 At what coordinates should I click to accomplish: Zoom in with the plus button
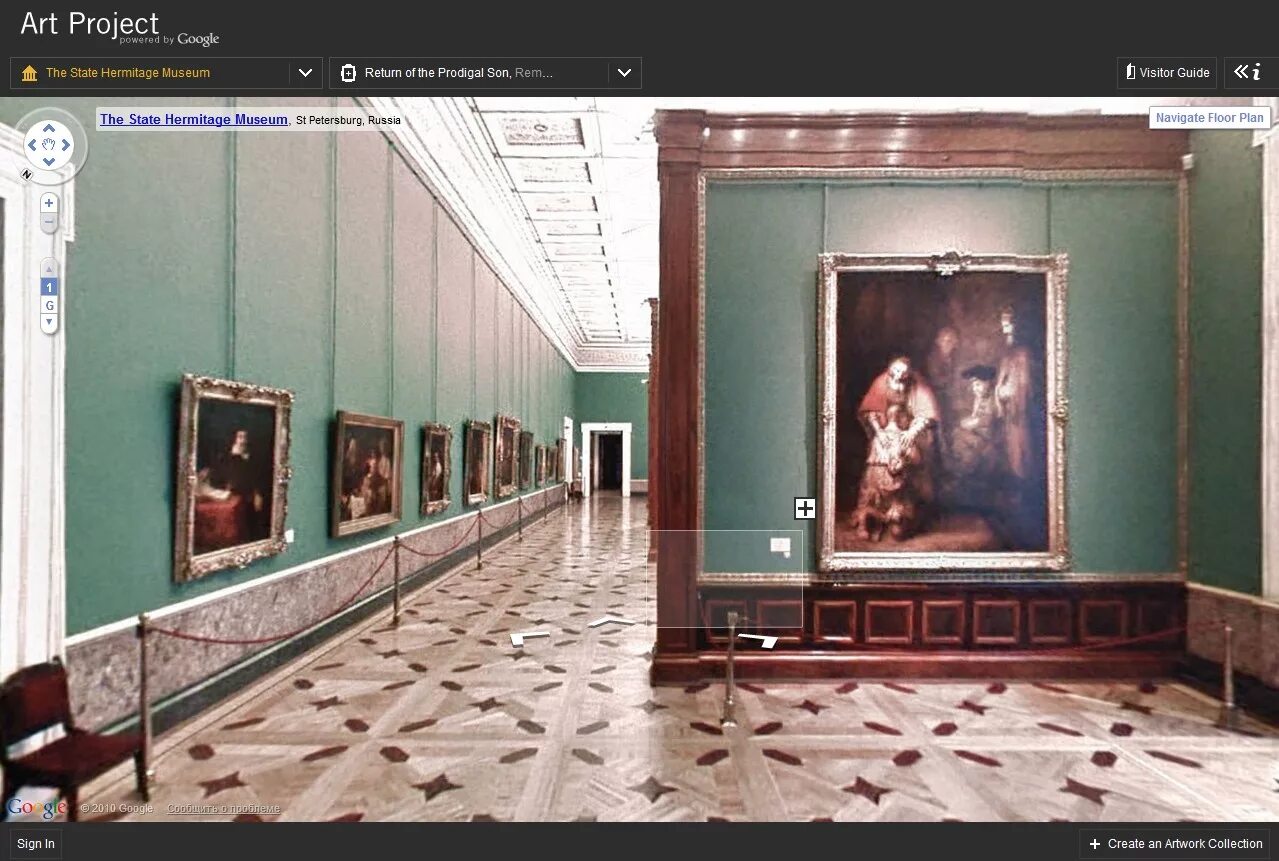point(48,203)
